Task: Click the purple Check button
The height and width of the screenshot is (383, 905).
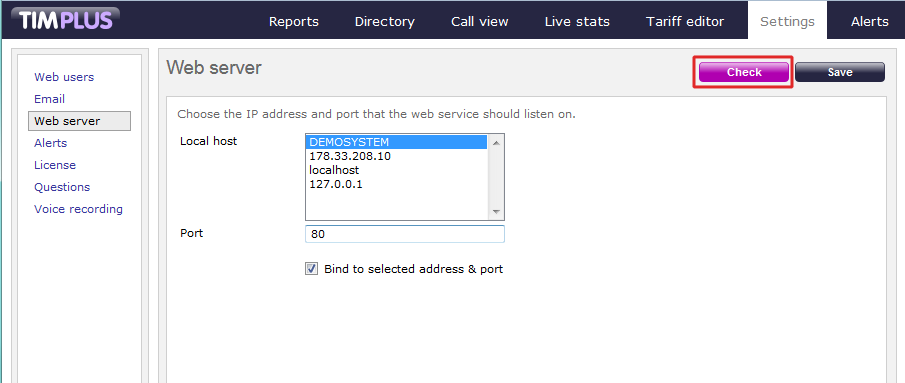Action: 744,72
